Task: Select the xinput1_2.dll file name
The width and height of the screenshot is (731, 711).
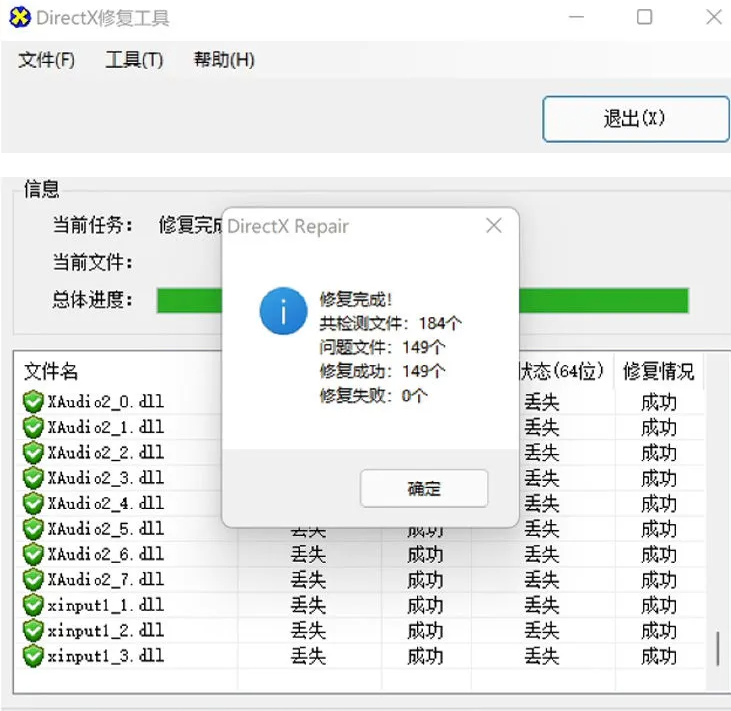Action: pos(105,630)
